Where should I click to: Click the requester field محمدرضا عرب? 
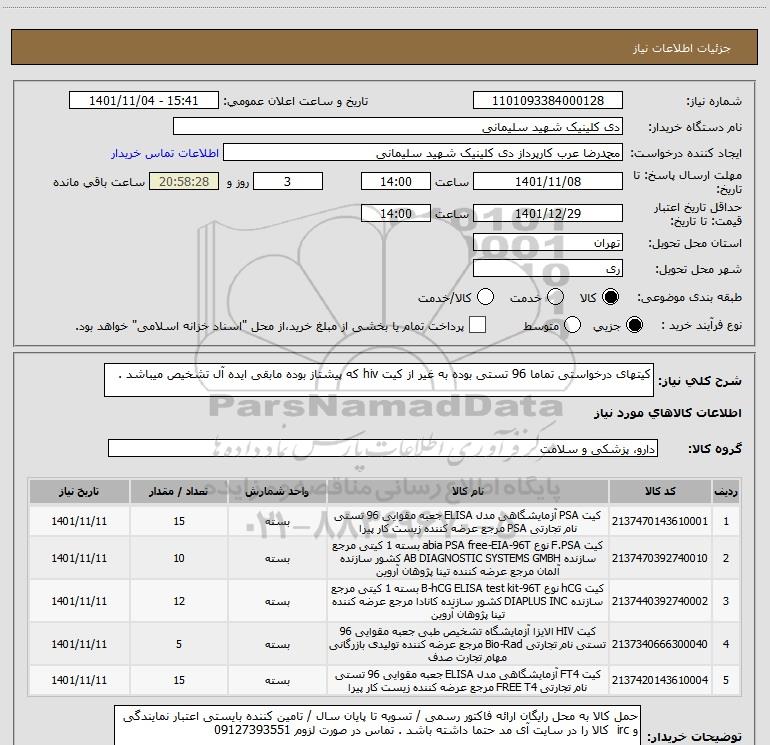click(x=423, y=153)
